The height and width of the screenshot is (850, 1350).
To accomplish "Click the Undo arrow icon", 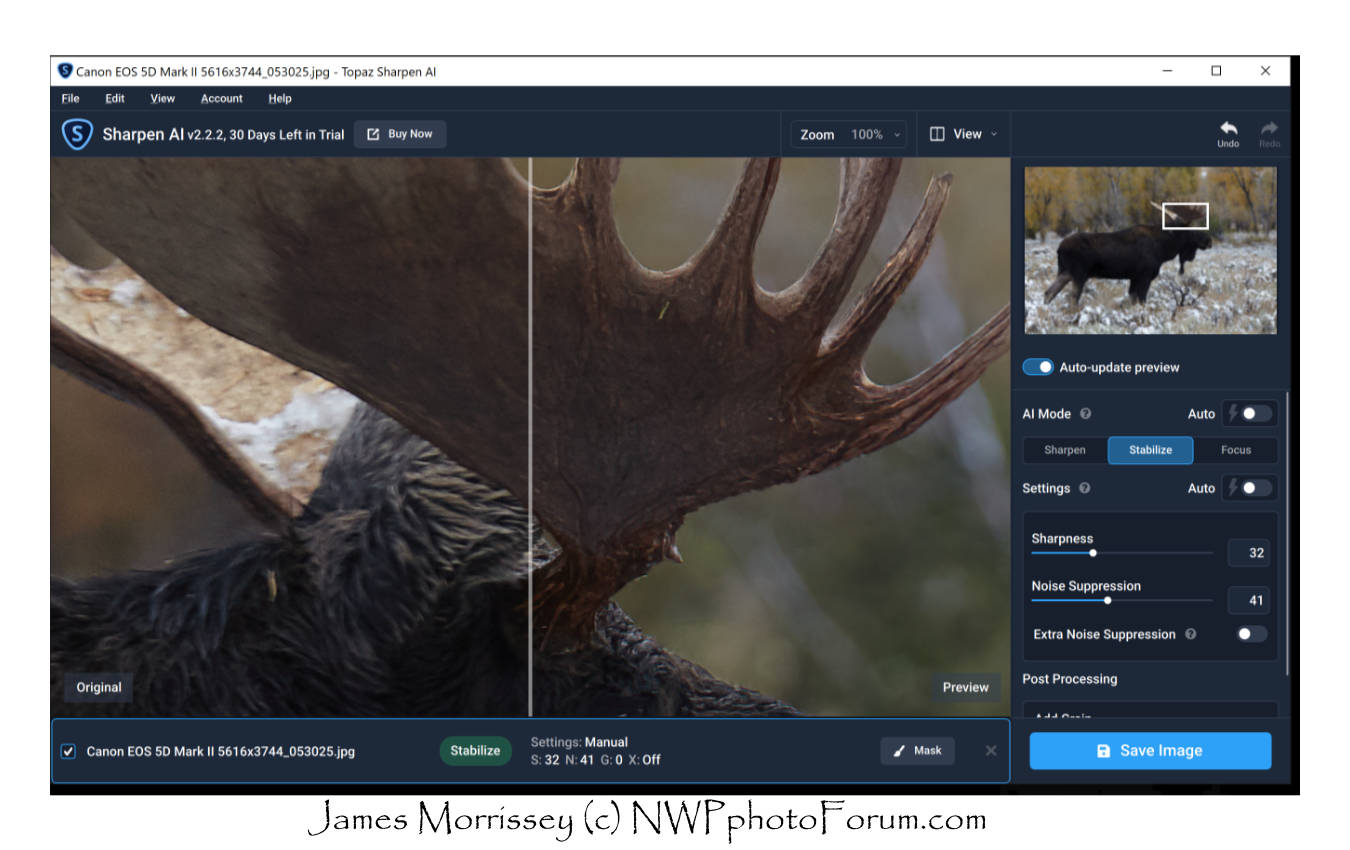I will coord(1228,128).
